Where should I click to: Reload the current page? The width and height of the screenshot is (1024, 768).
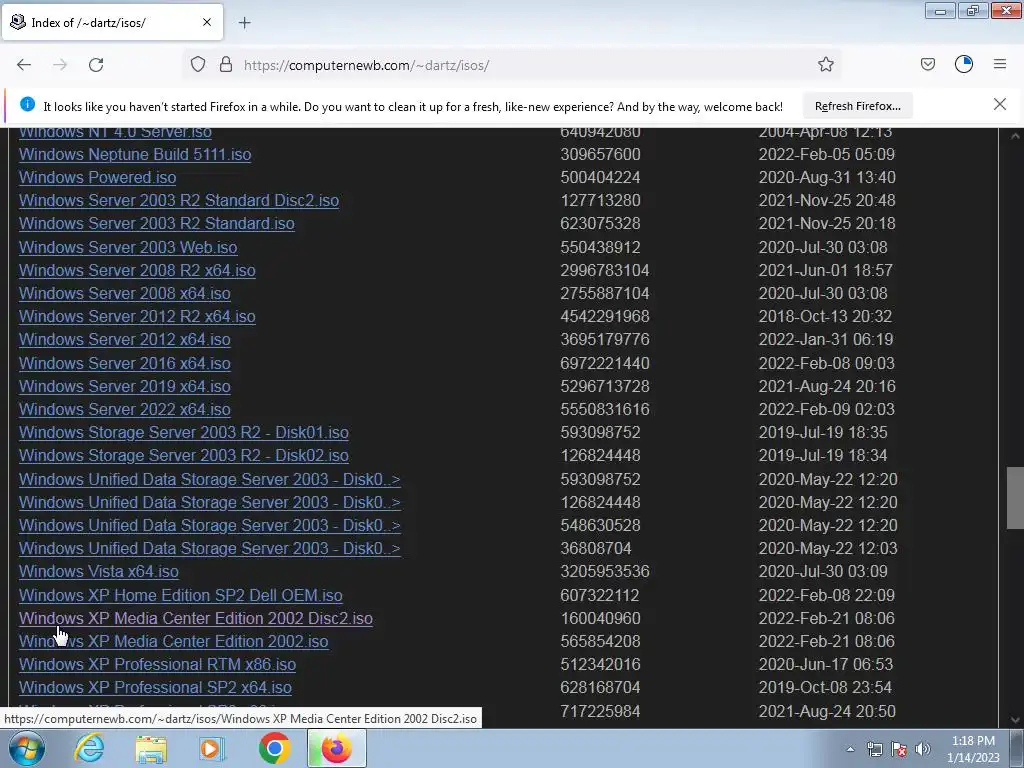[96, 65]
